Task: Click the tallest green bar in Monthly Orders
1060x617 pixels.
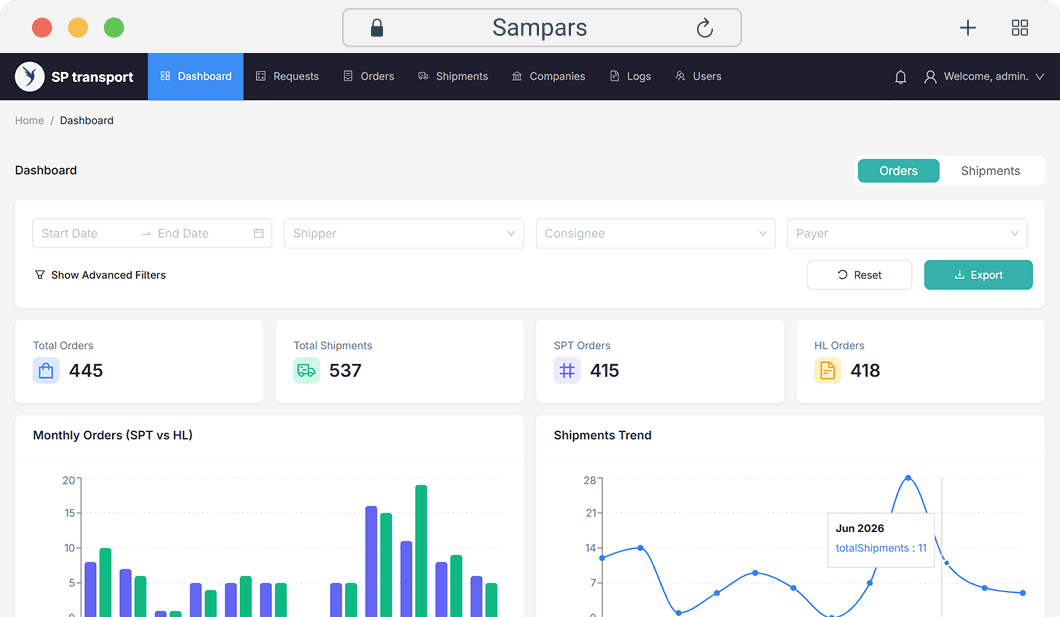Action: 421,551
